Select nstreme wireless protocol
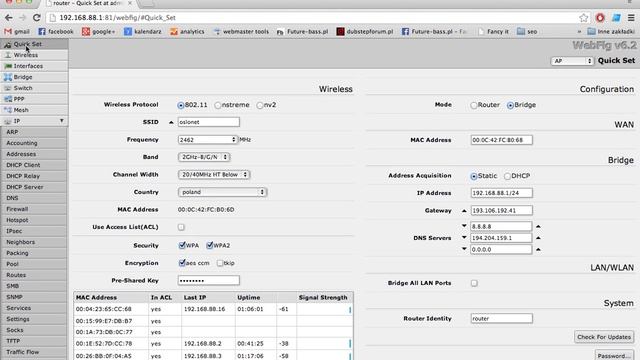 click(218, 105)
